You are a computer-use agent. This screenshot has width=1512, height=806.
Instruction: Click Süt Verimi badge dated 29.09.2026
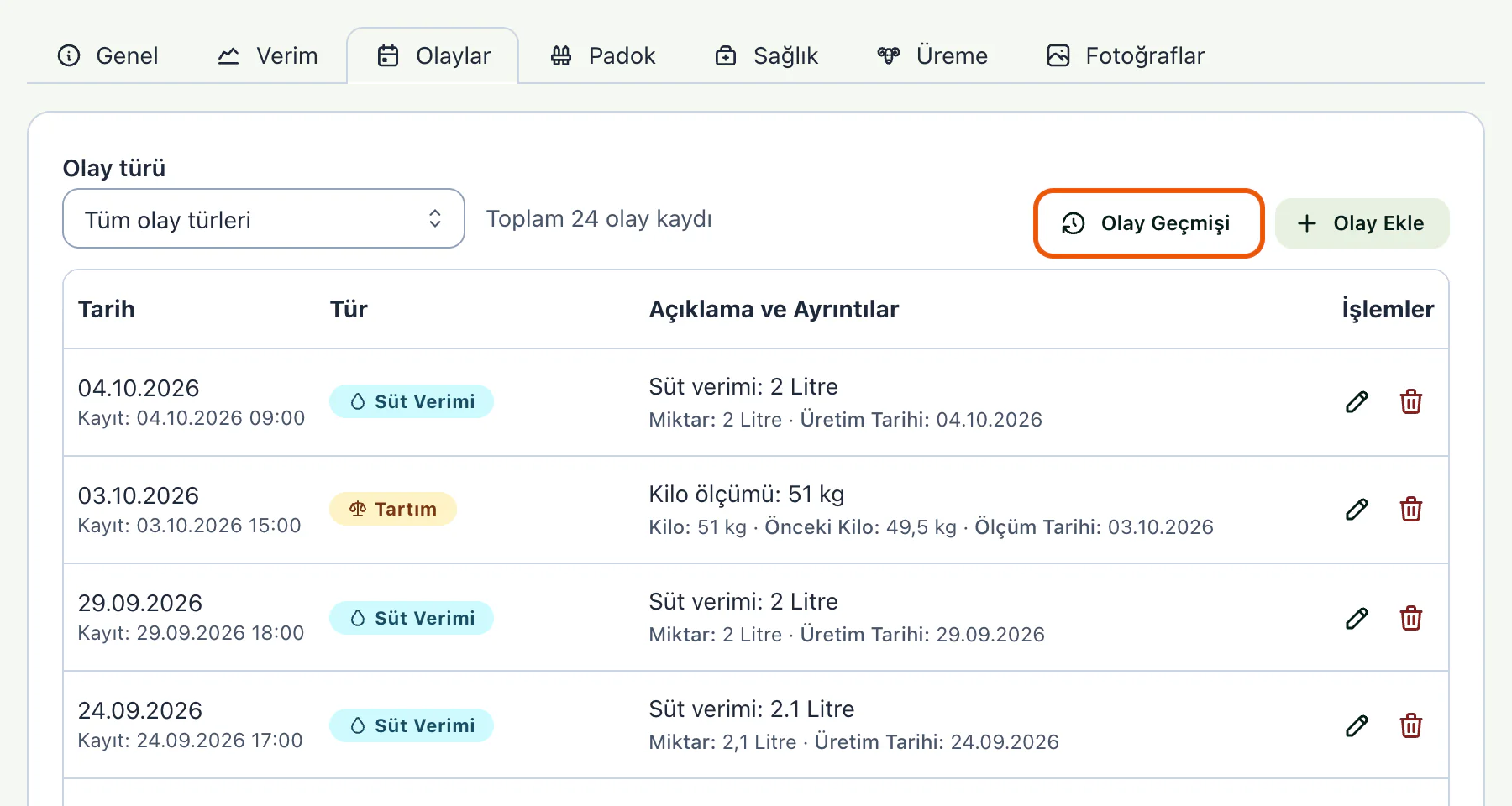412,618
